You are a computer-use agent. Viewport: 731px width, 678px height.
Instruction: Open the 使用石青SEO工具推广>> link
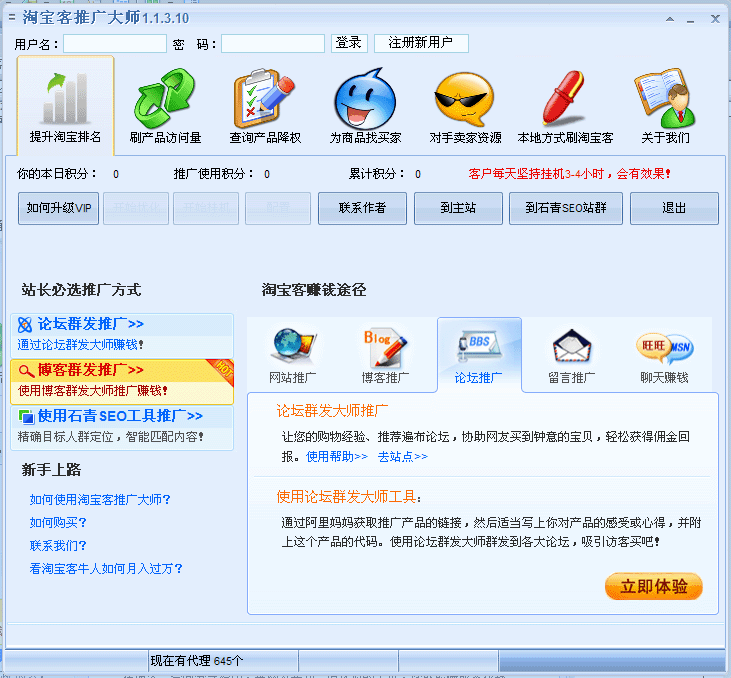pos(120,416)
